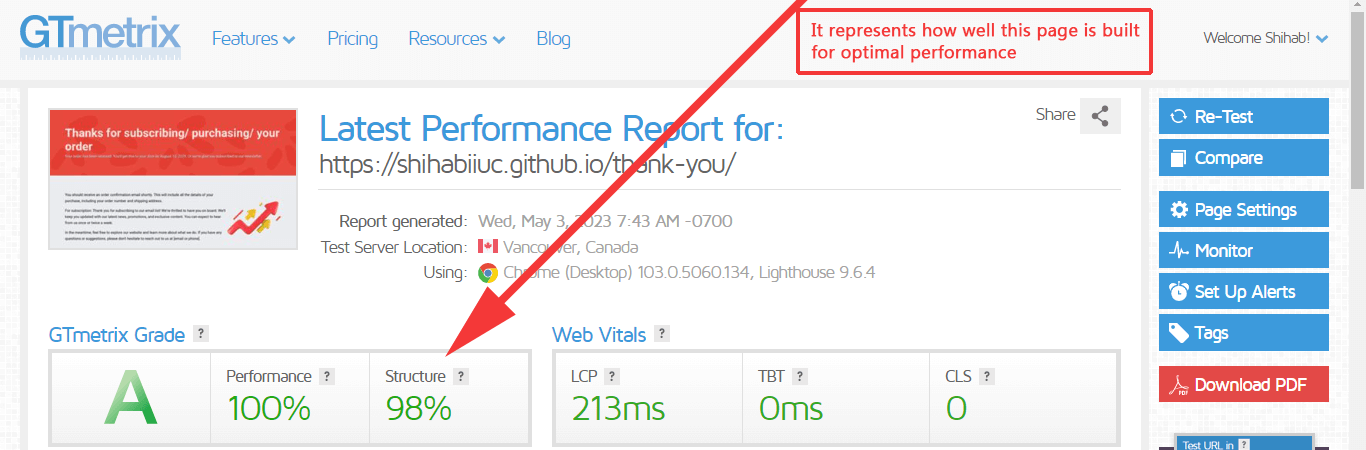Click the LCP help icon
This screenshot has width=1366, height=450.
tap(612, 376)
